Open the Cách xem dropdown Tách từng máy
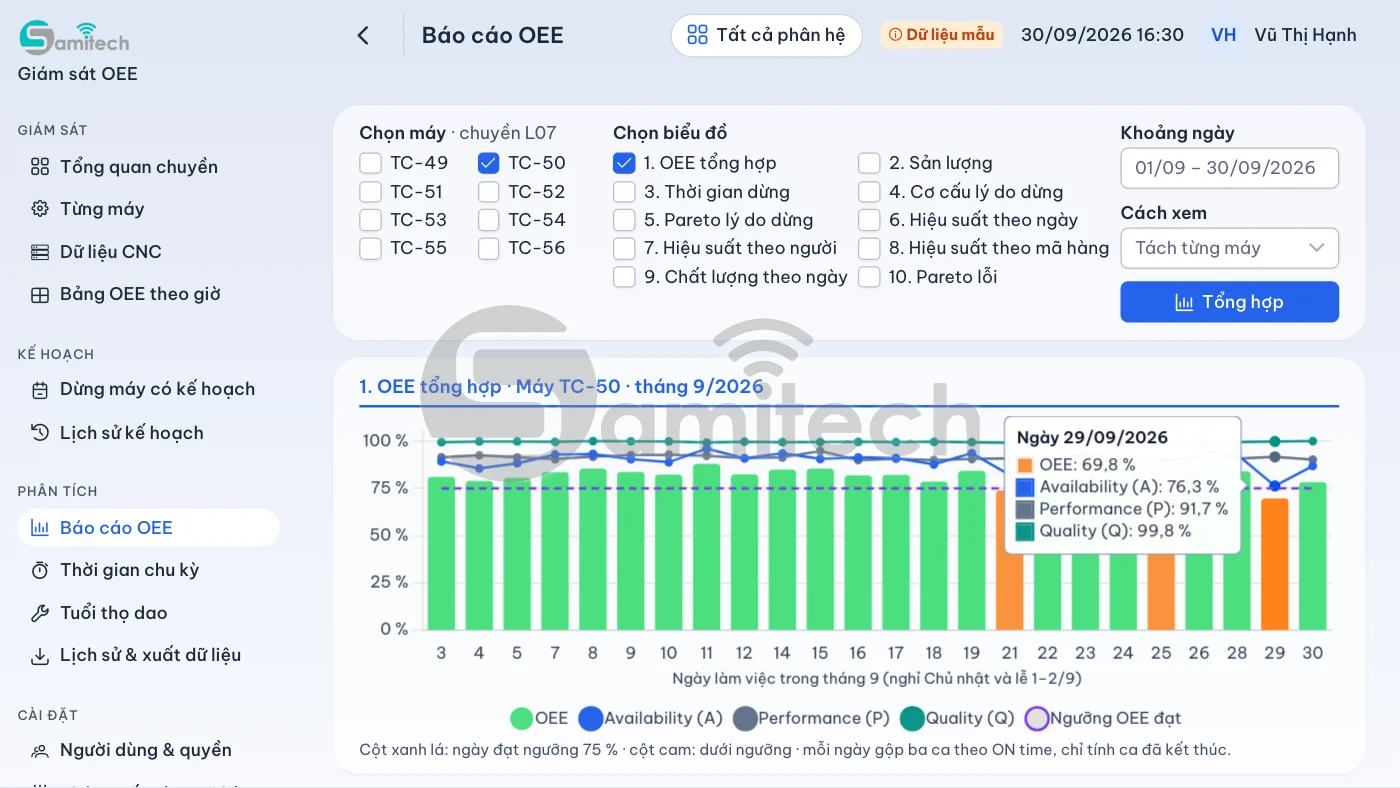 coord(1229,248)
